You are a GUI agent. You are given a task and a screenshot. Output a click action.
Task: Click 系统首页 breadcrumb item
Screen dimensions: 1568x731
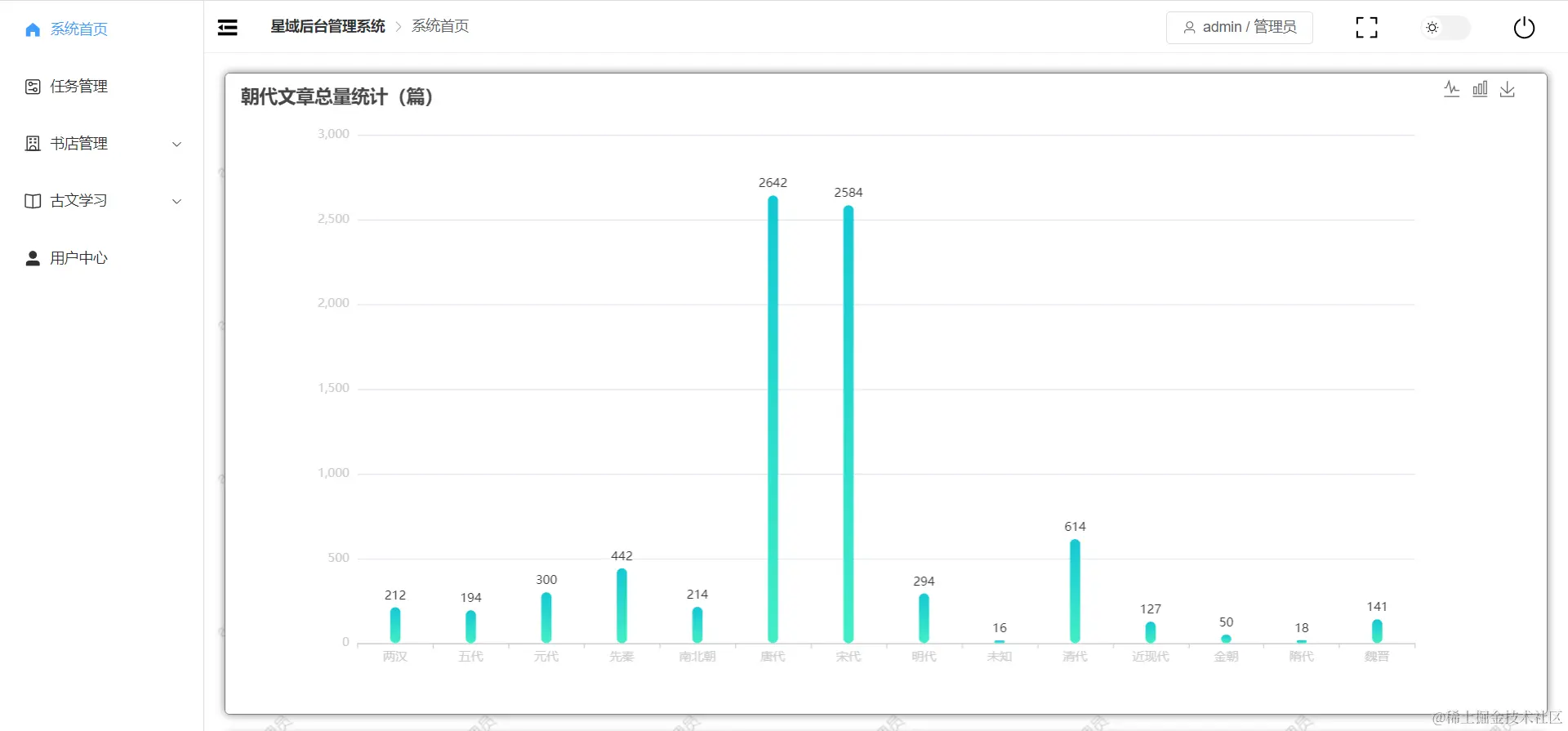pyautogui.click(x=440, y=26)
